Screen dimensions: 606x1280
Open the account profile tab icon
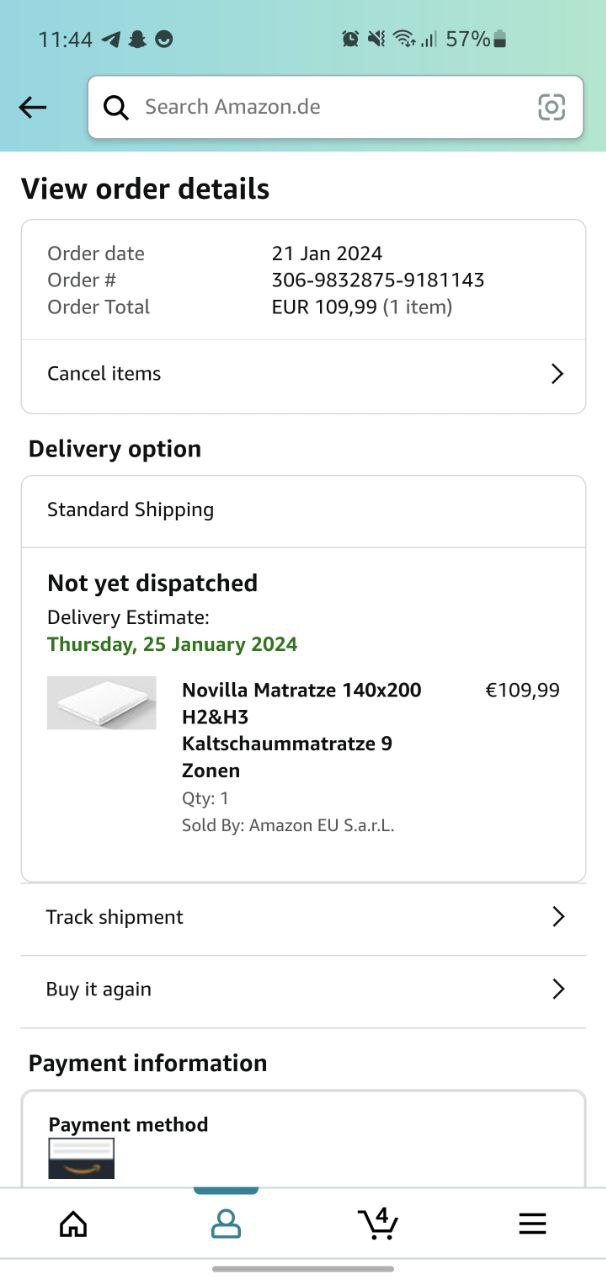tap(226, 1223)
